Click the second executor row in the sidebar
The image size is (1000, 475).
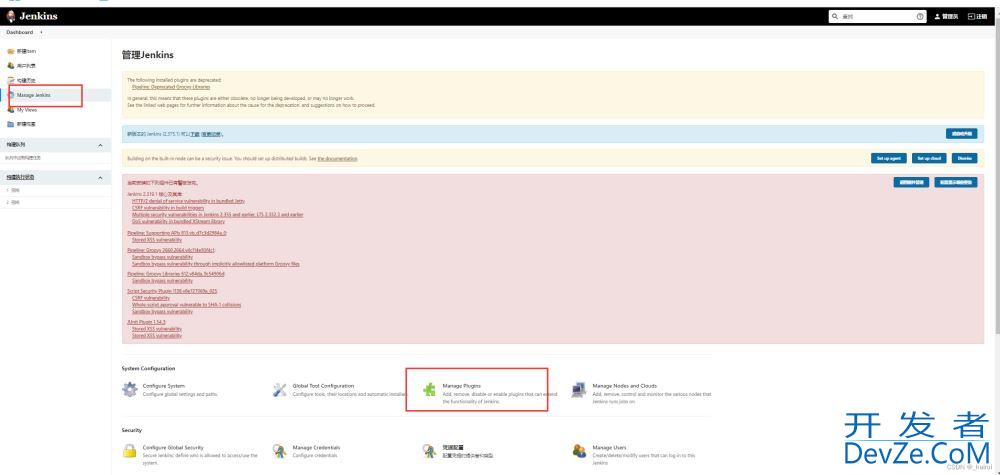pos(55,202)
